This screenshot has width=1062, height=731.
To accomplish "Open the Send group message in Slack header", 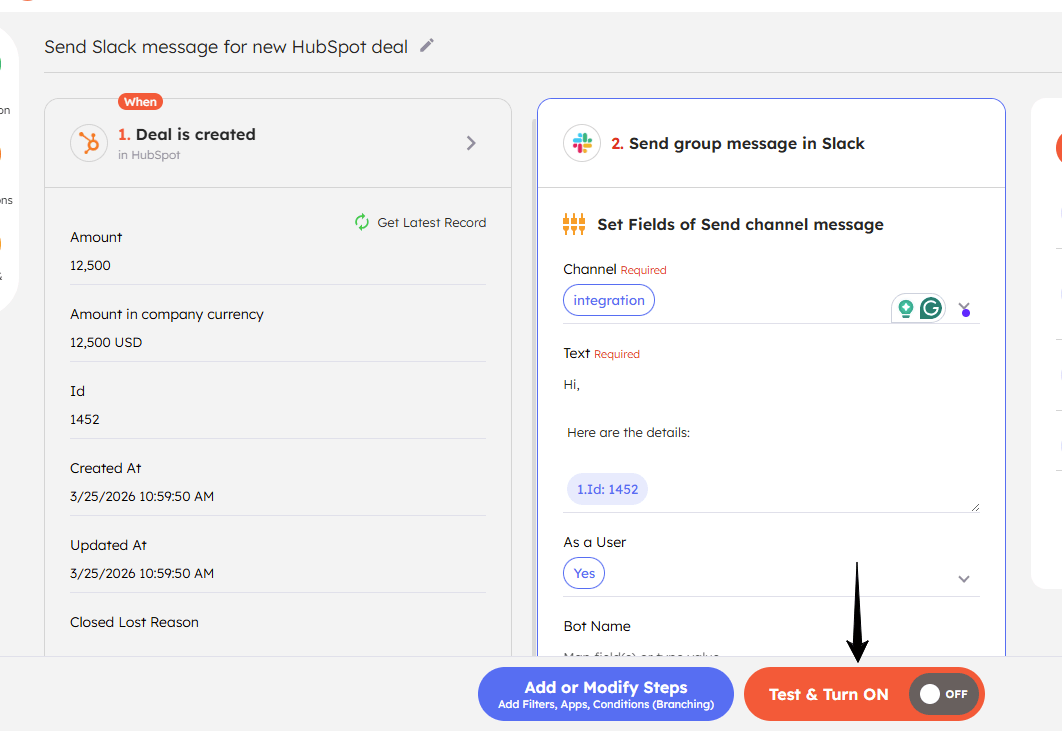I will point(746,144).
